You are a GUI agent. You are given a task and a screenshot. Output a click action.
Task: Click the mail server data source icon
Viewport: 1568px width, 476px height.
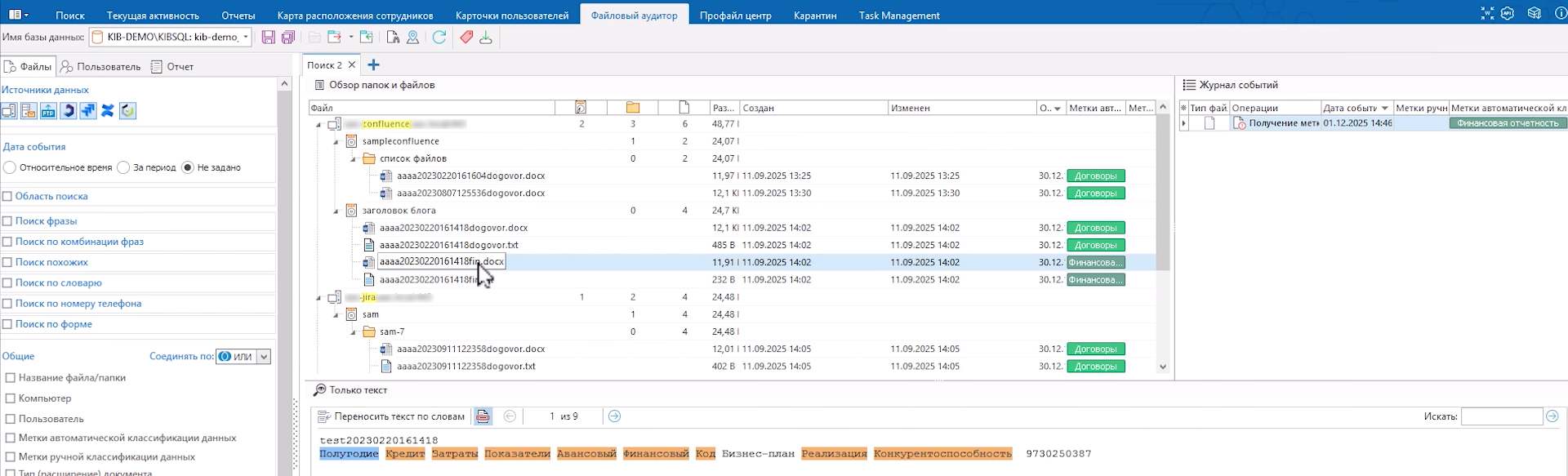click(29, 111)
